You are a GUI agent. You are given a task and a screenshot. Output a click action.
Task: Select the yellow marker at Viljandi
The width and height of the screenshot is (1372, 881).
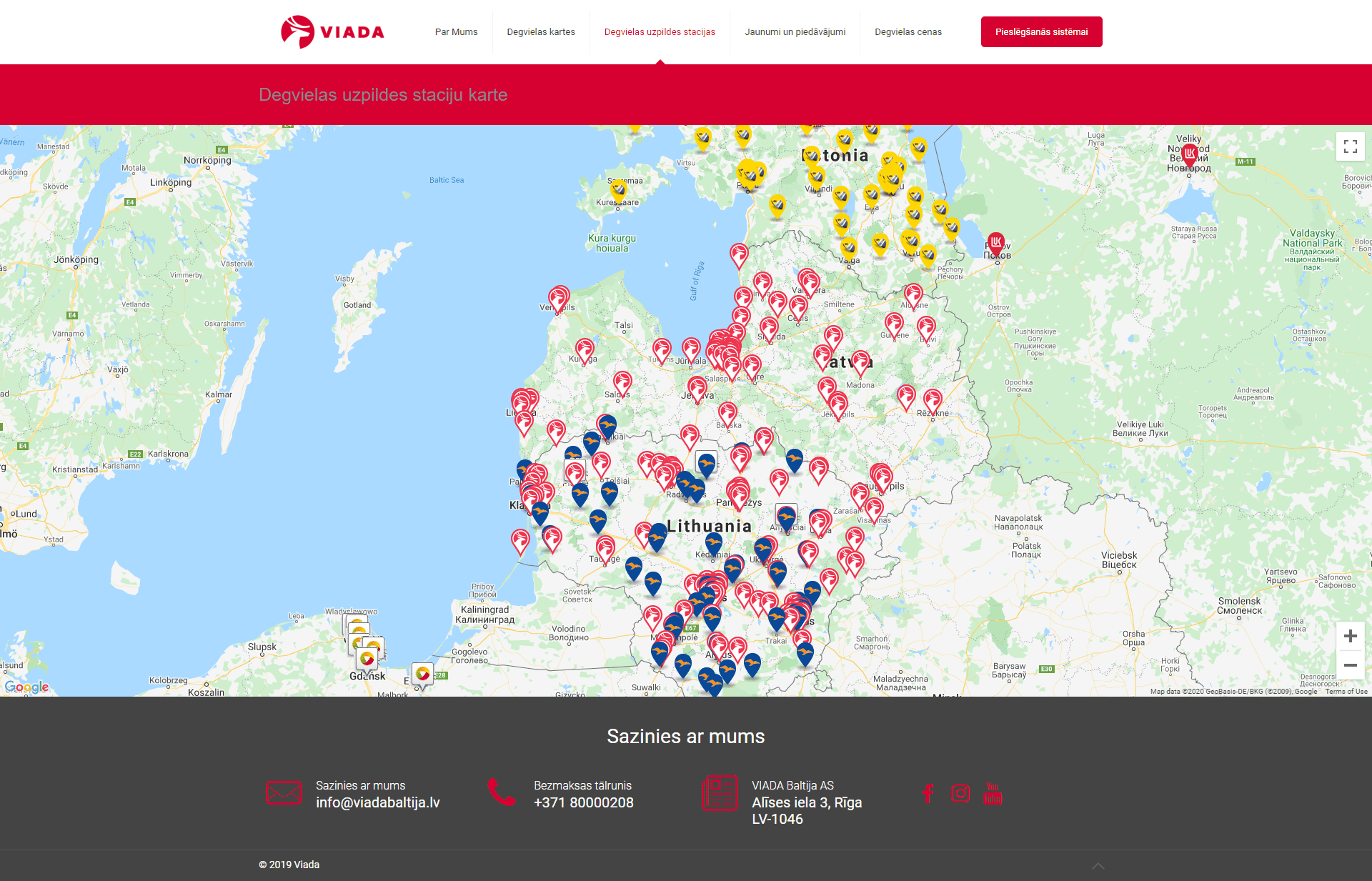(816, 176)
